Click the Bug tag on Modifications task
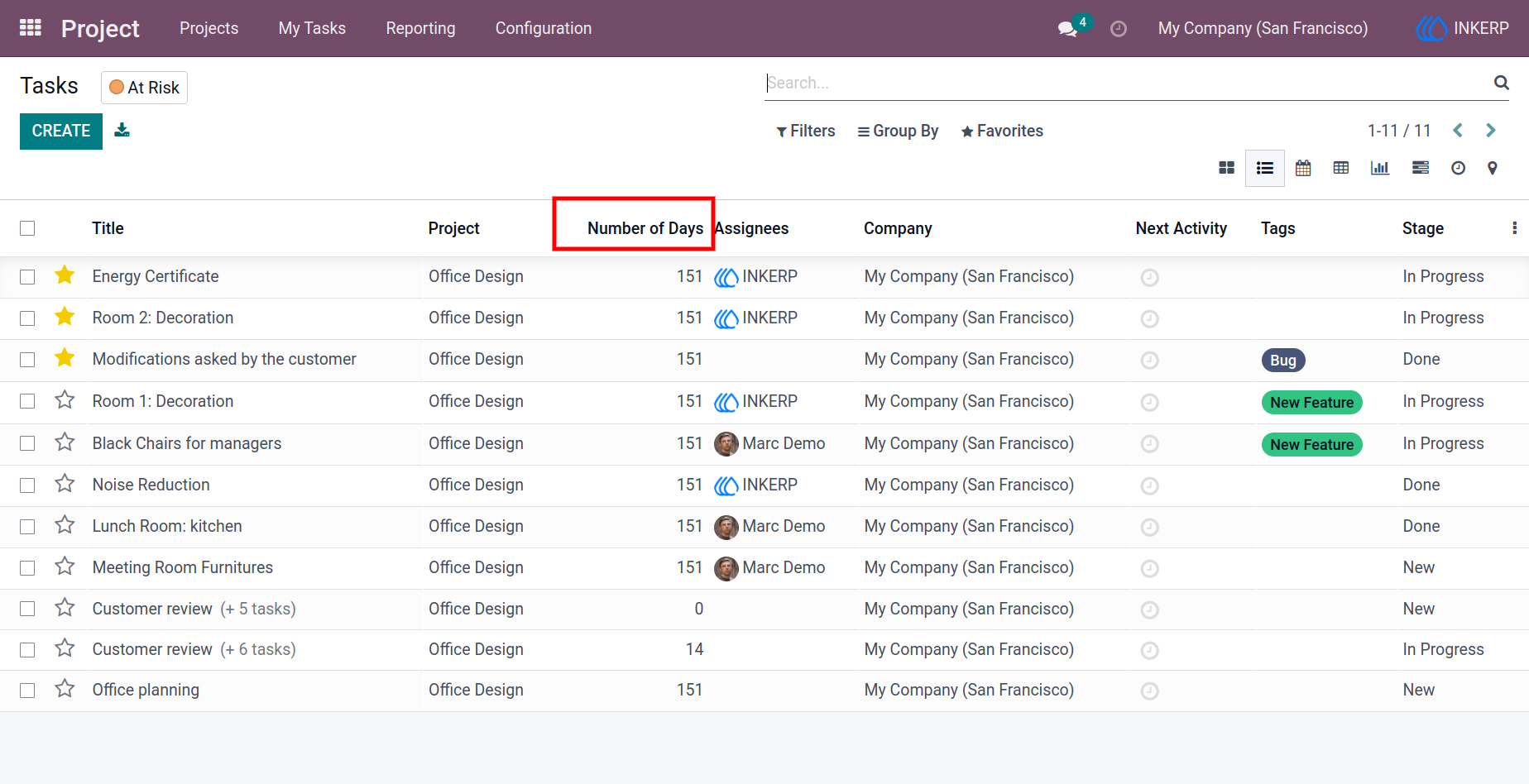The image size is (1529, 784). 1283,360
